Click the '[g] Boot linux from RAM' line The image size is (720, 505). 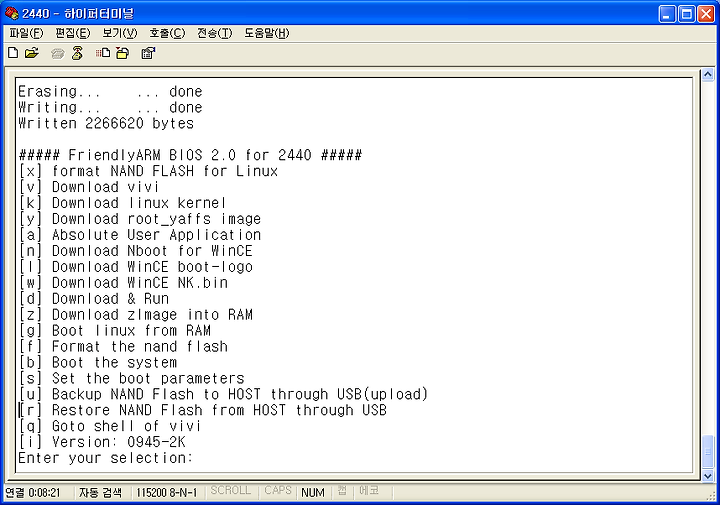click(115, 331)
